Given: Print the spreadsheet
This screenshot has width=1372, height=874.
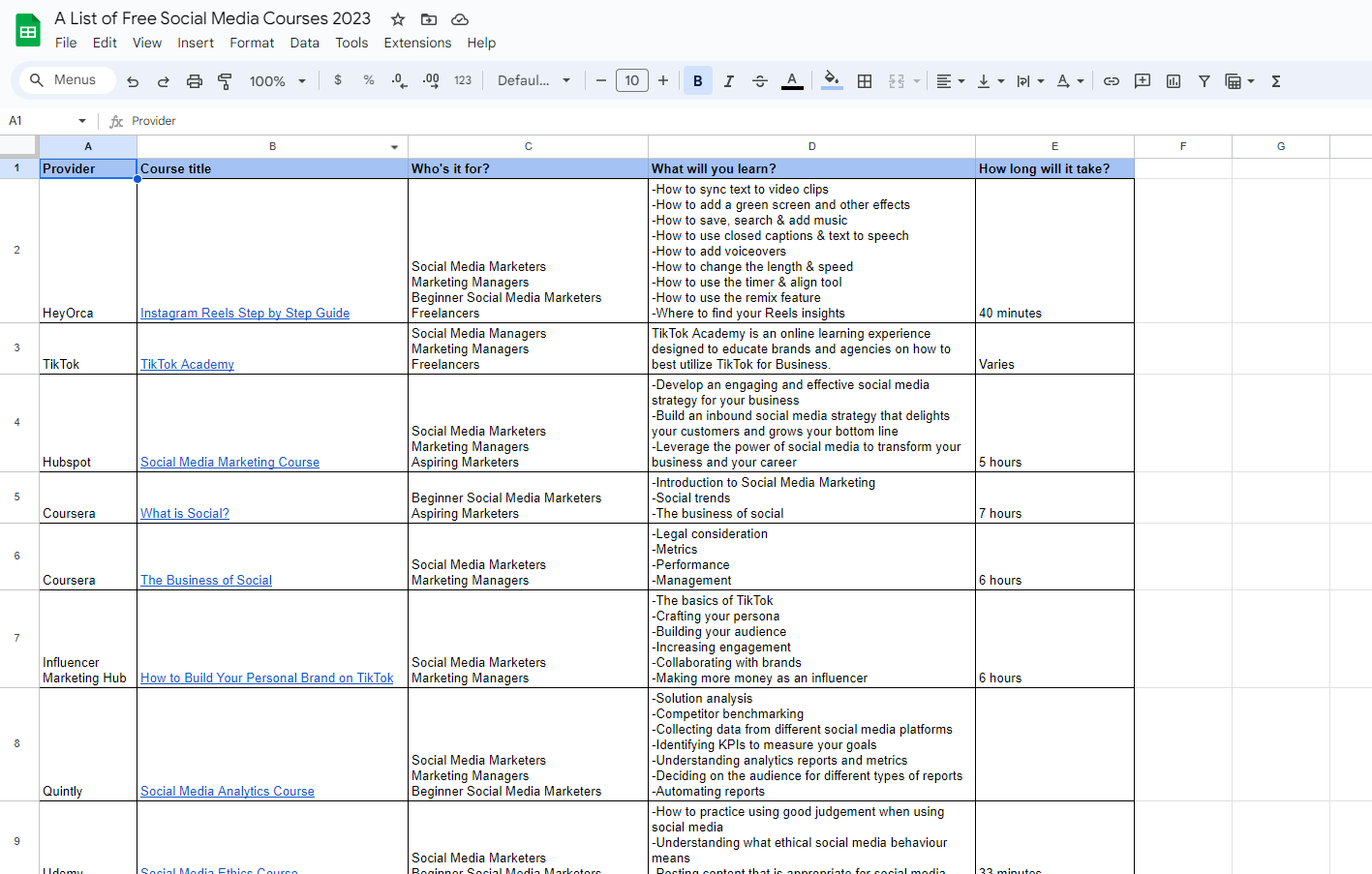Looking at the screenshot, I should click(x=195, y=81).
